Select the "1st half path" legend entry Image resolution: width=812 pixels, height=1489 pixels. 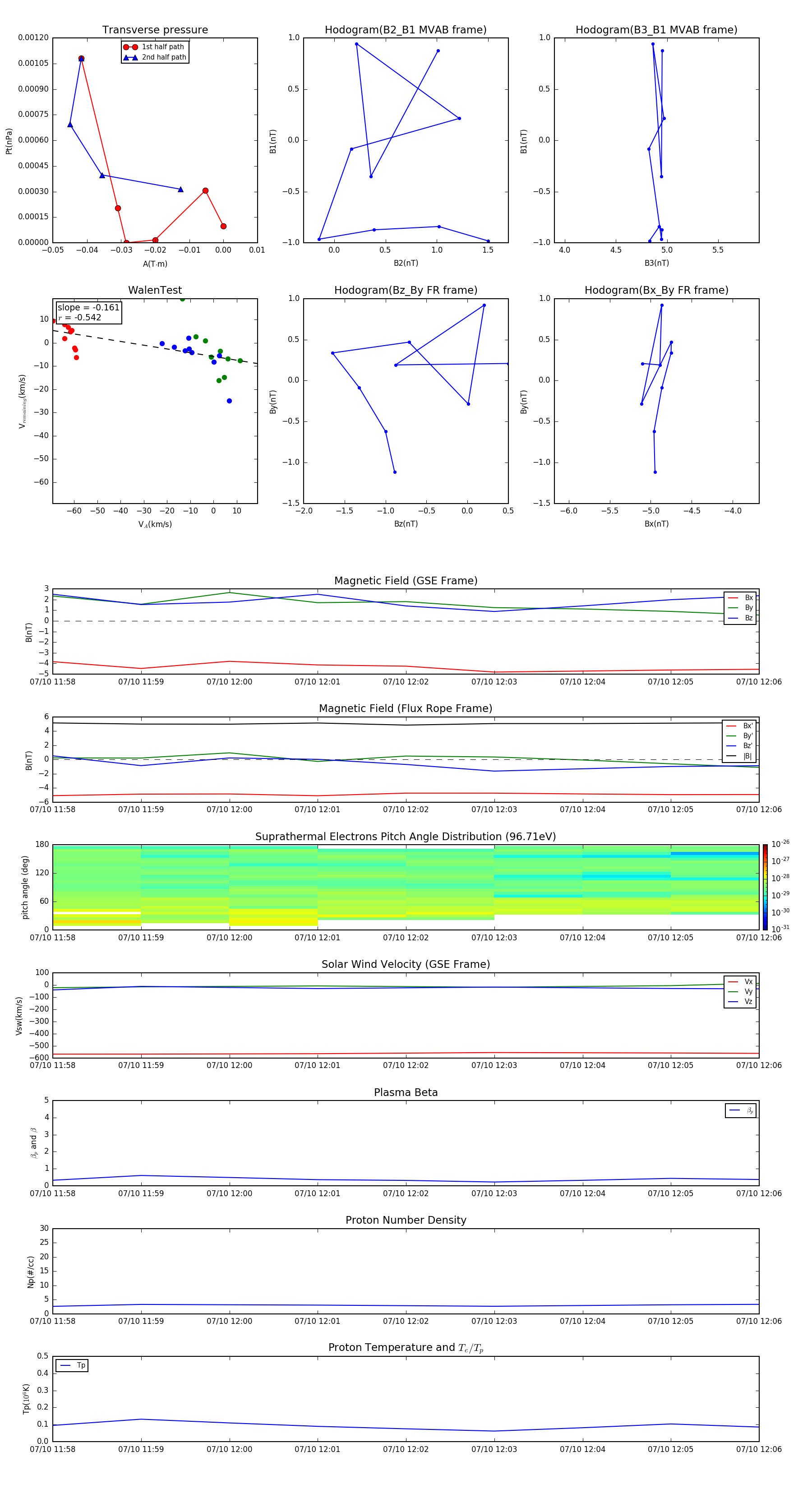(x=154, y=47)
